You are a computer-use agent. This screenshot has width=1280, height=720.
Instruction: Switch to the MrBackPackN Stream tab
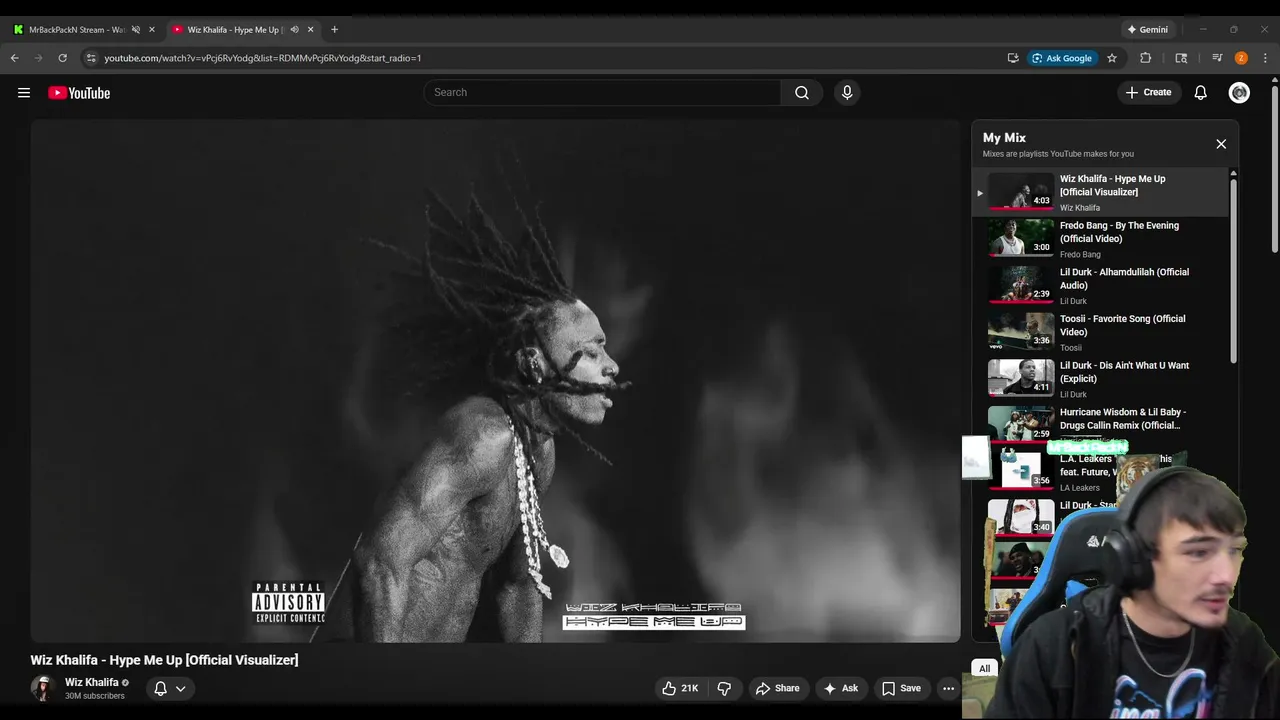click(x=76, y=29)
